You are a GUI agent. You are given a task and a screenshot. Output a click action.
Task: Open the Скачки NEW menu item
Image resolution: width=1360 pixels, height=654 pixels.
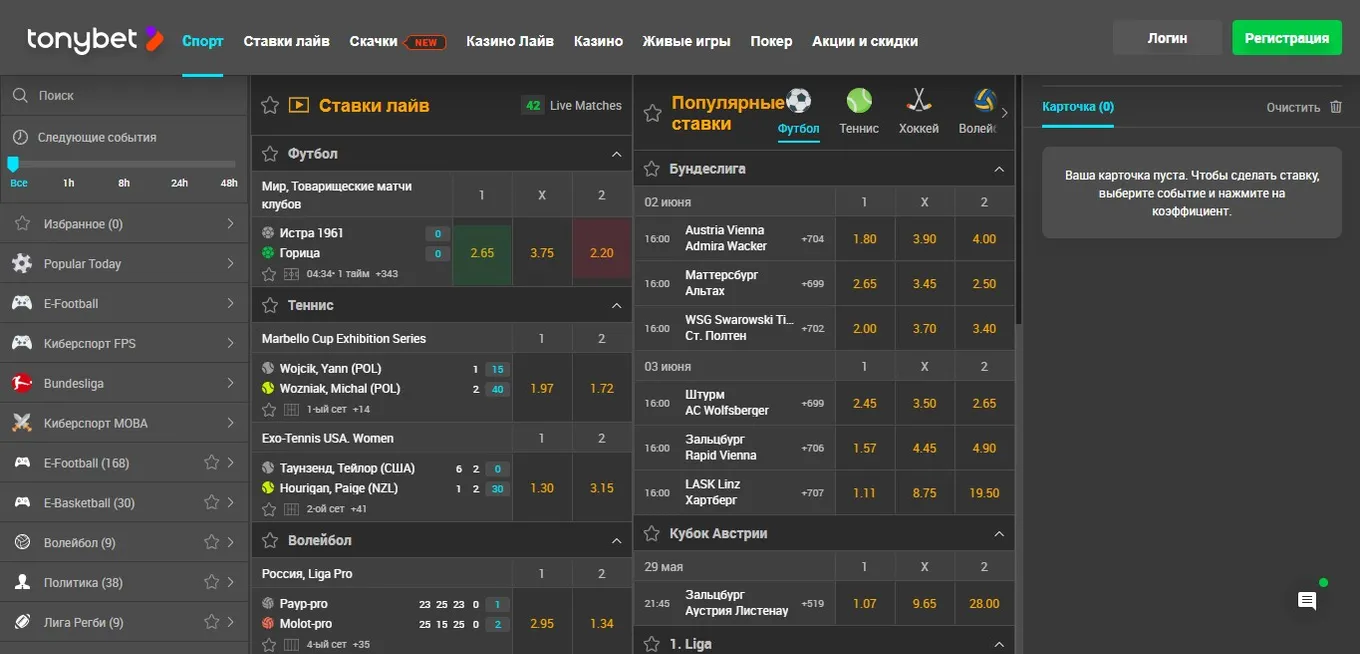(x=398, y=41)
